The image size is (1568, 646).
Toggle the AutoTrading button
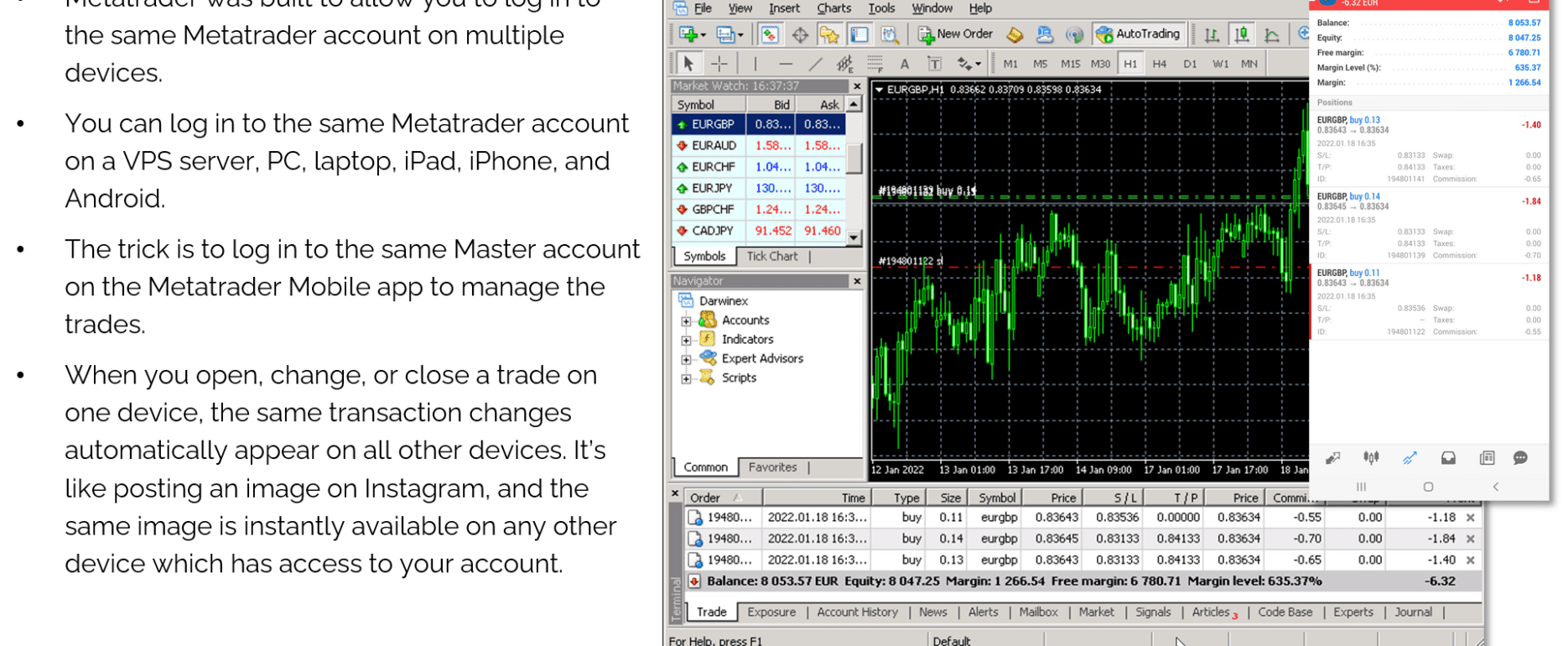tap(1140, 34)
